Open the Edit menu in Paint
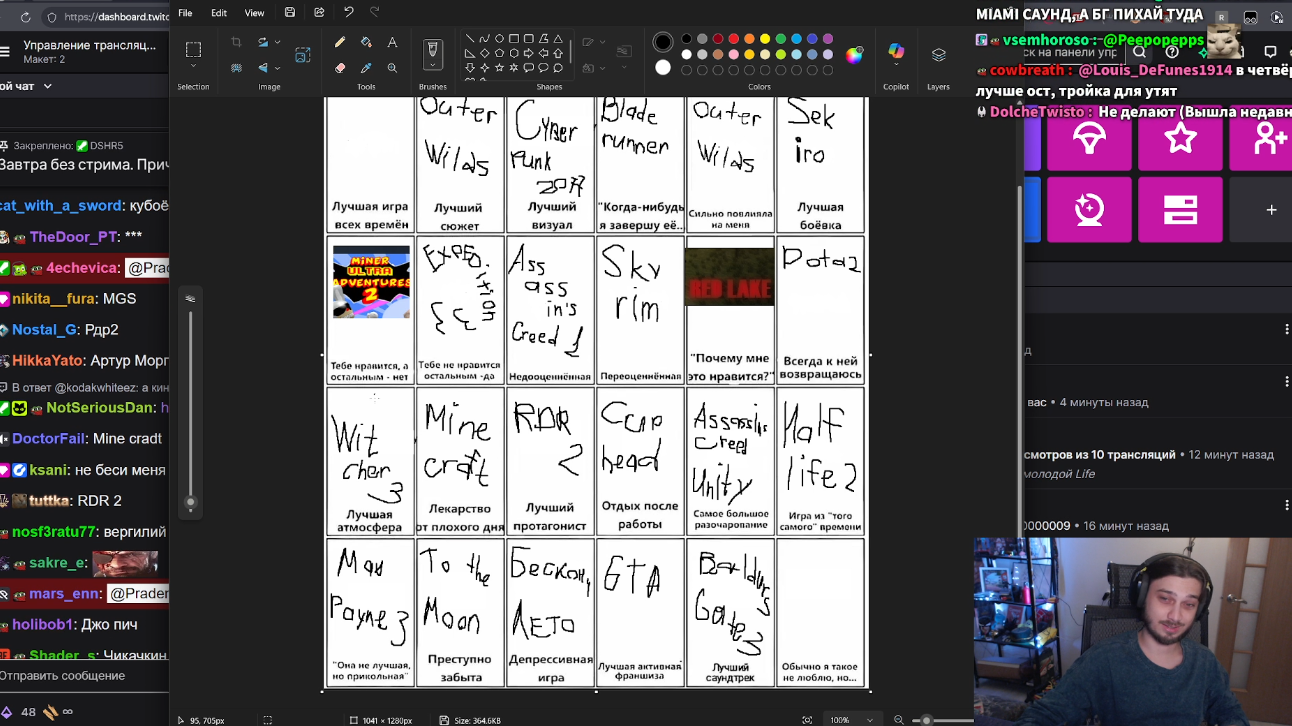 (219, 13)
